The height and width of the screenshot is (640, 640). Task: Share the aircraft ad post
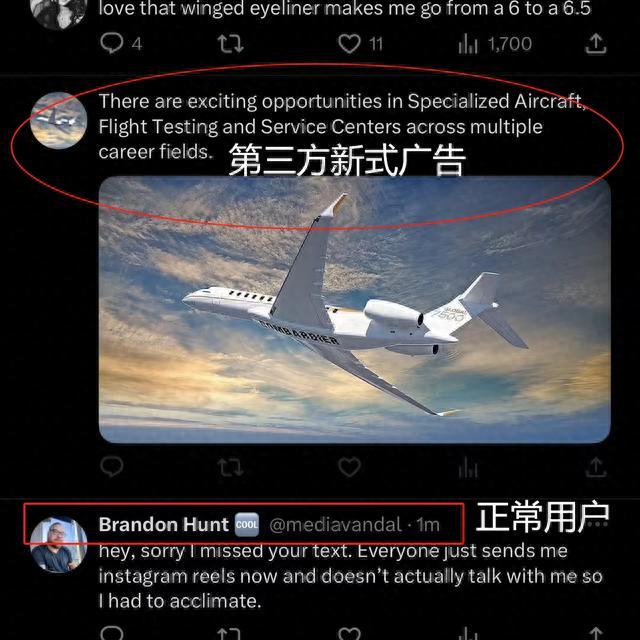click(596, 467)
